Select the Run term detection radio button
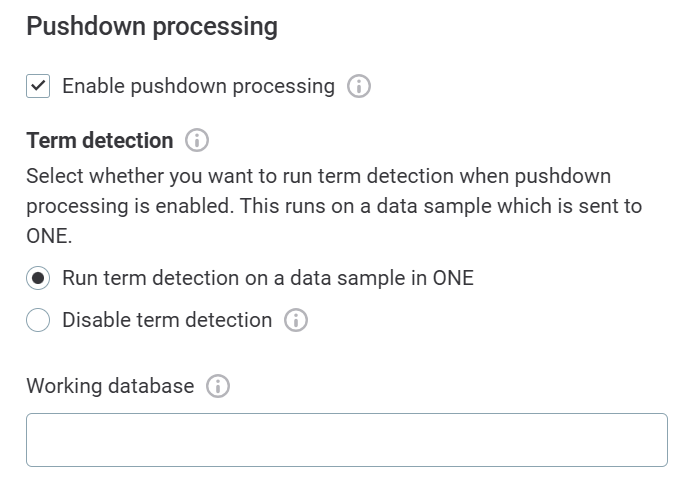699x496 pixels. [38, 279]
